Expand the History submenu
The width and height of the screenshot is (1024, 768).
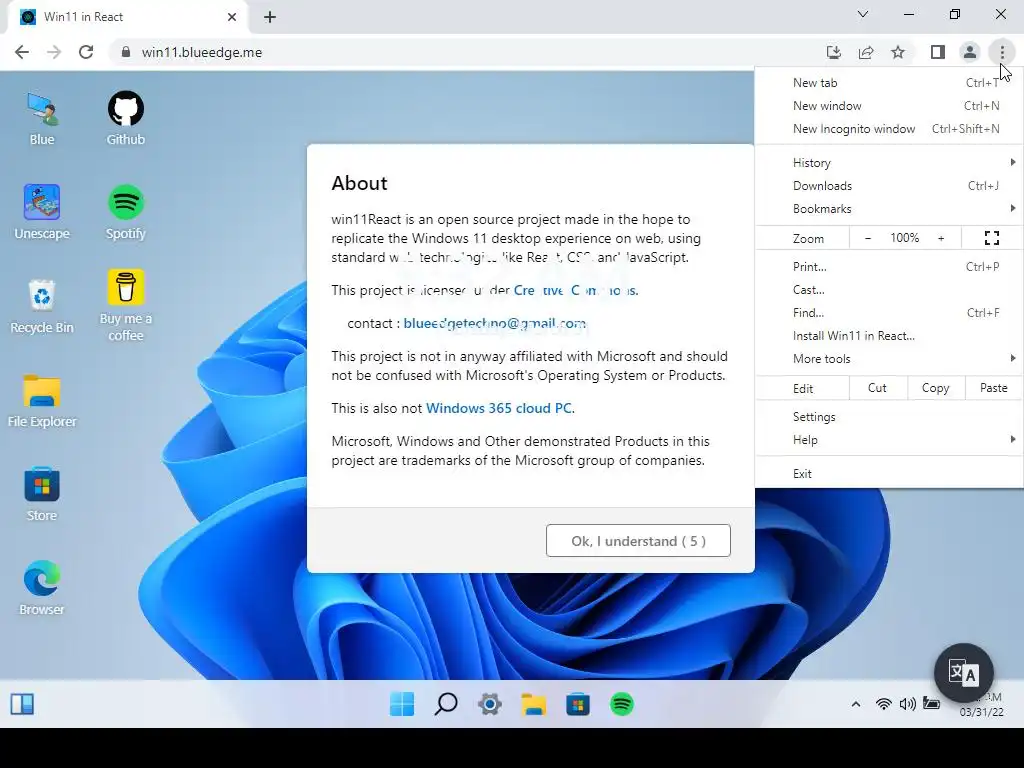[x=889, y=163]
